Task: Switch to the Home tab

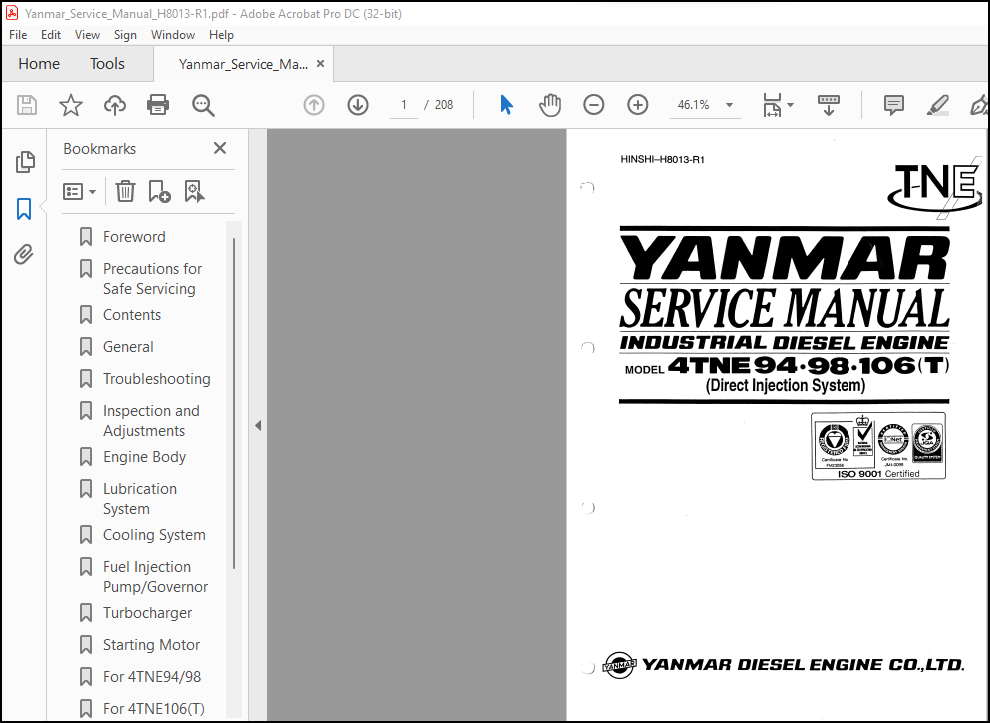Action: (39, 64)
